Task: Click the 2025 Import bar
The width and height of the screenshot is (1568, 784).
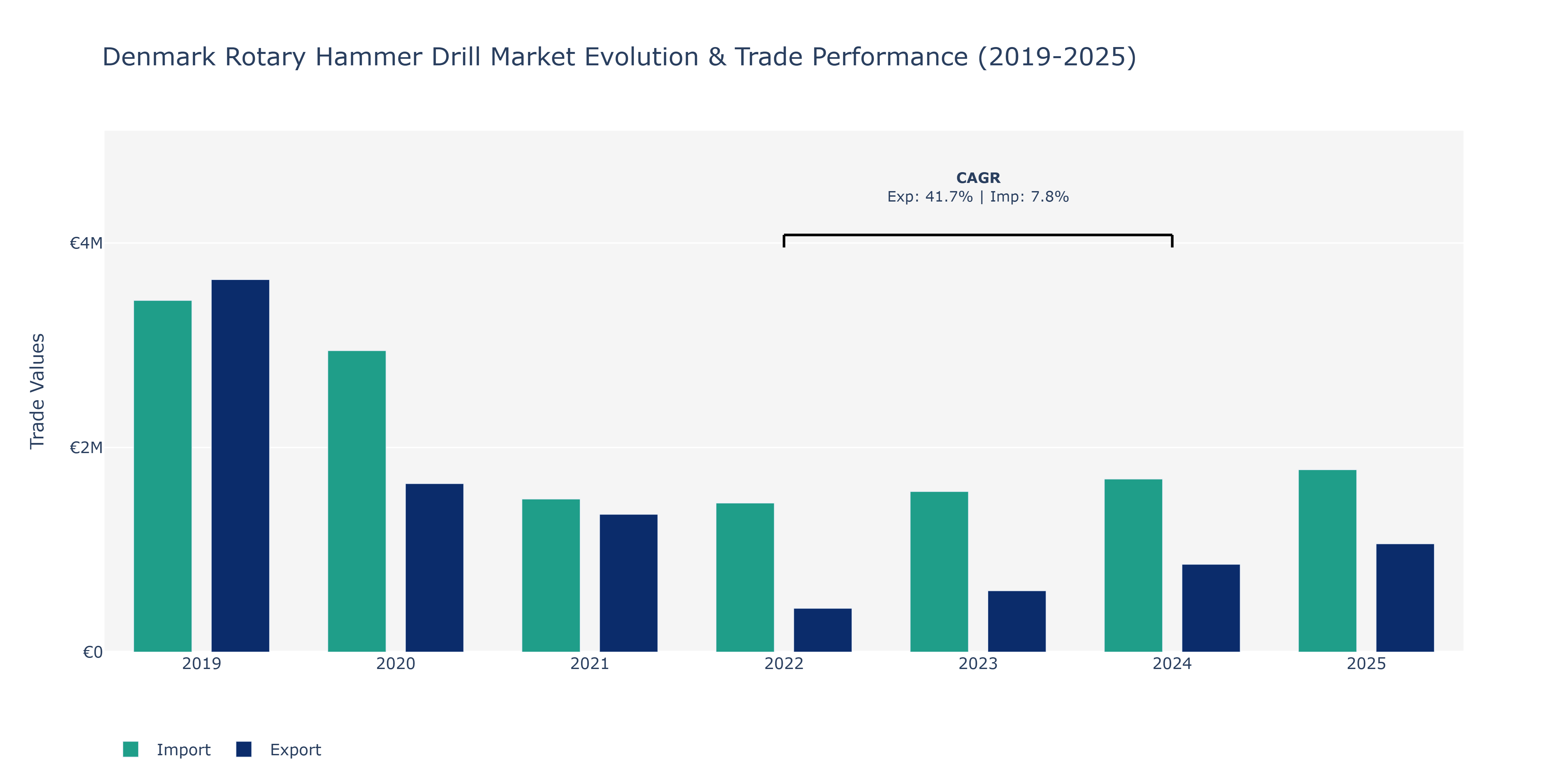Action: click(1328, 561)
